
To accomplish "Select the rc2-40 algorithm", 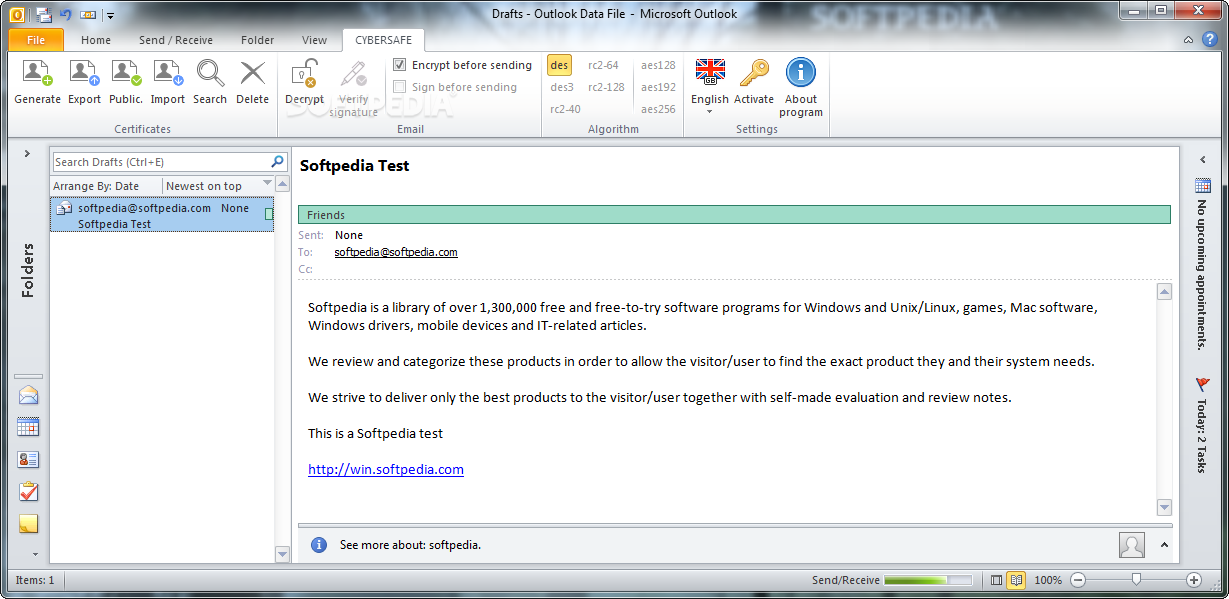I will (565, 109).
